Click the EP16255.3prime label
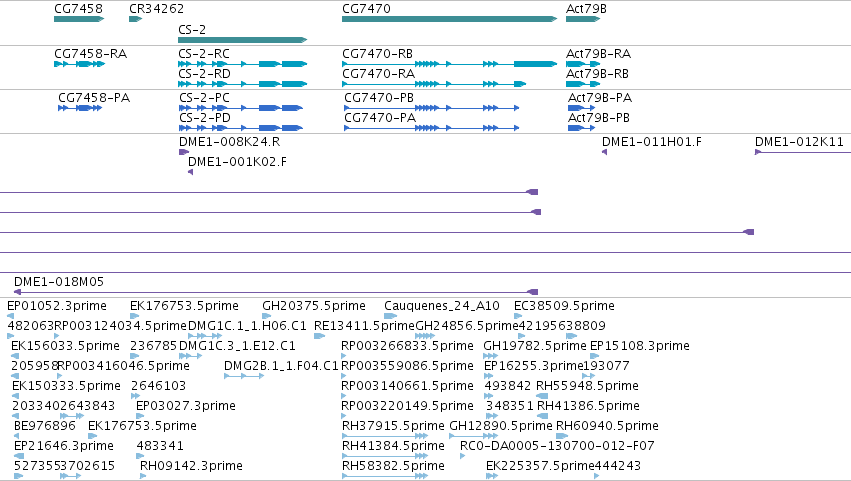Screen dimensions: 851x481 (x=534, y=366)
